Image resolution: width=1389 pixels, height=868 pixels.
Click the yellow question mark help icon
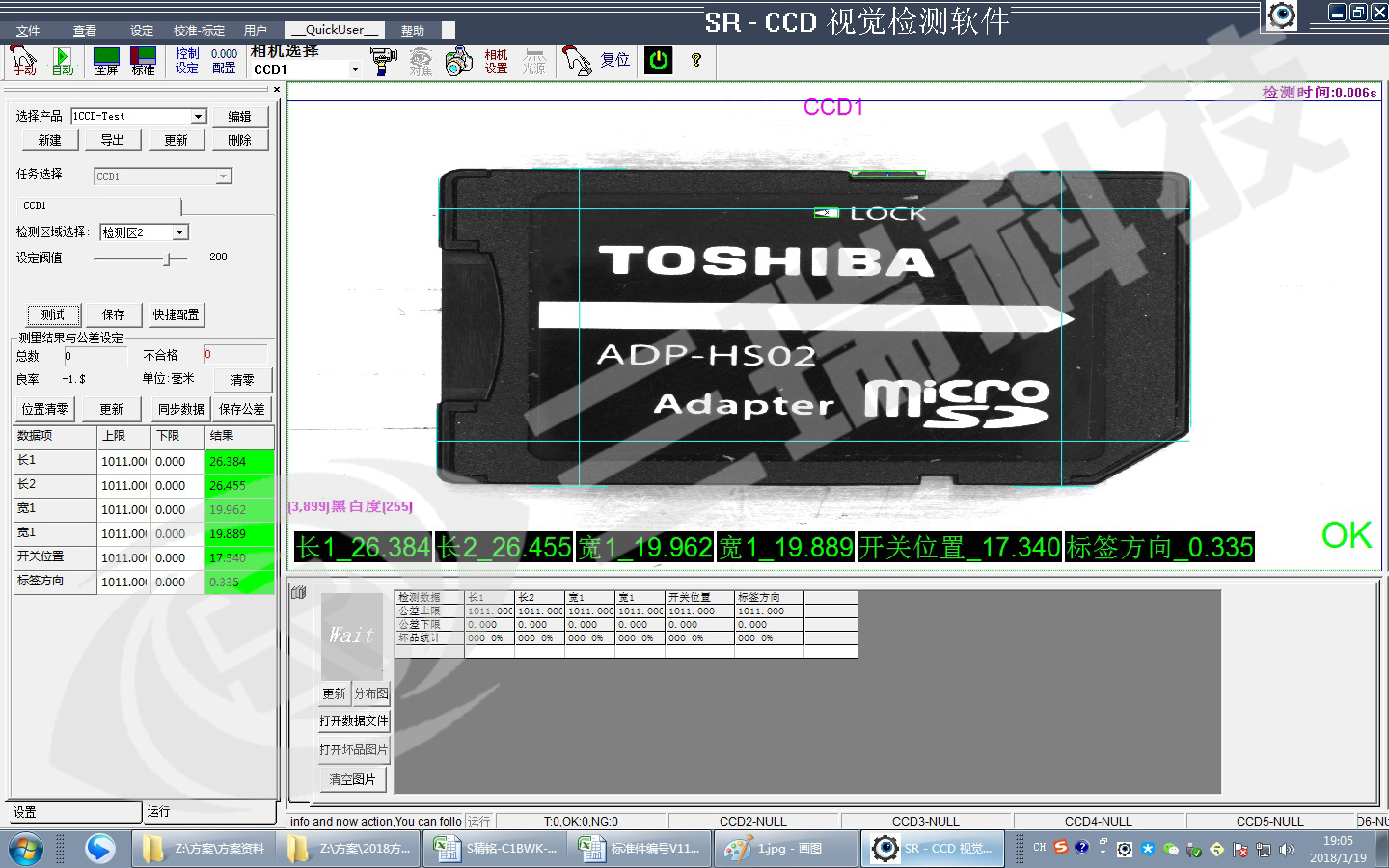click(695, 60)
